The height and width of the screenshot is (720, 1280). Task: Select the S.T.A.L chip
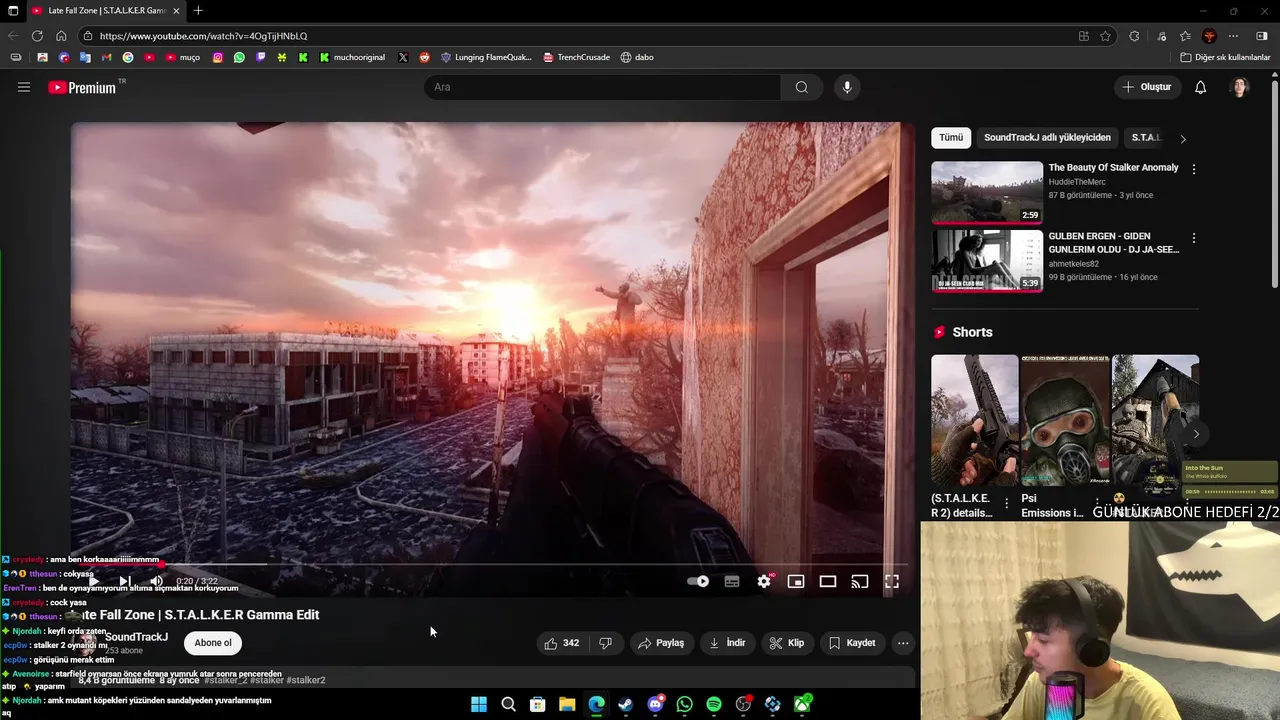[1146, 138]
